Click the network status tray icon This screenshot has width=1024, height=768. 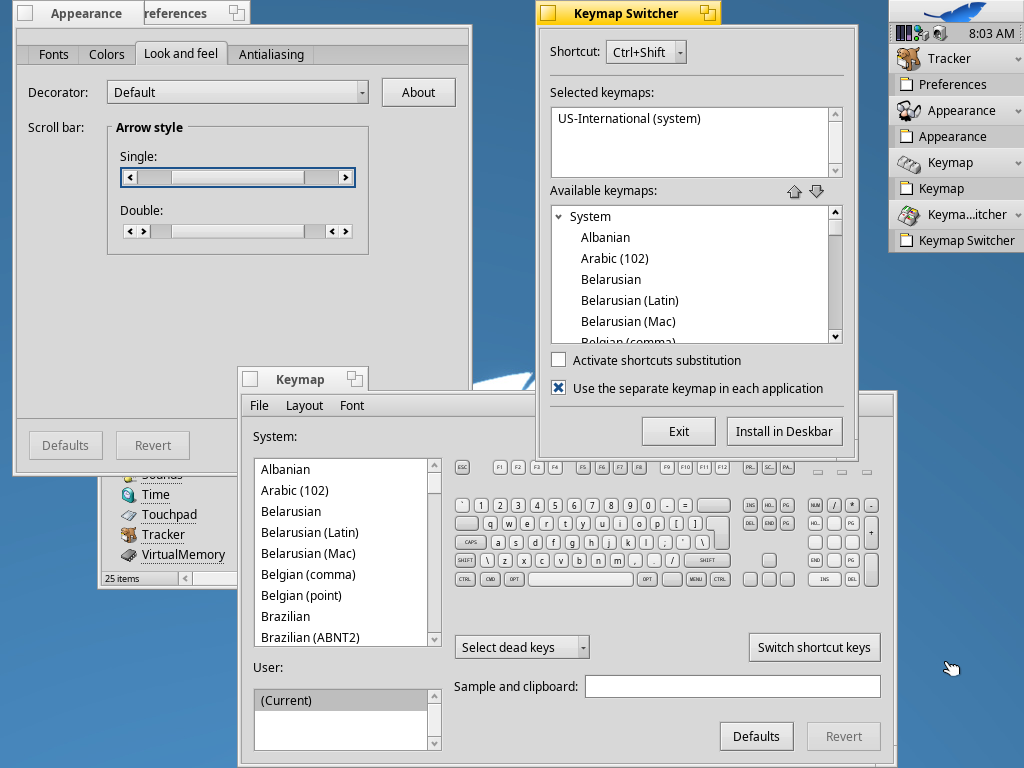click(921, 33)
